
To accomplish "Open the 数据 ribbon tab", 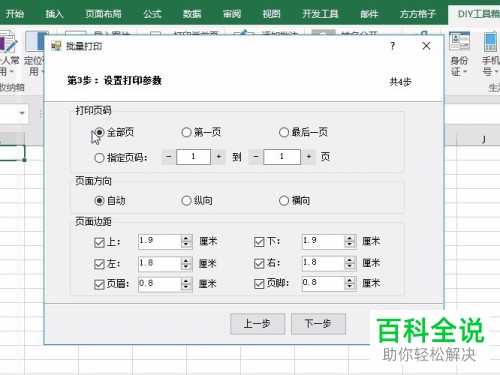I will [x=192, y=14].
